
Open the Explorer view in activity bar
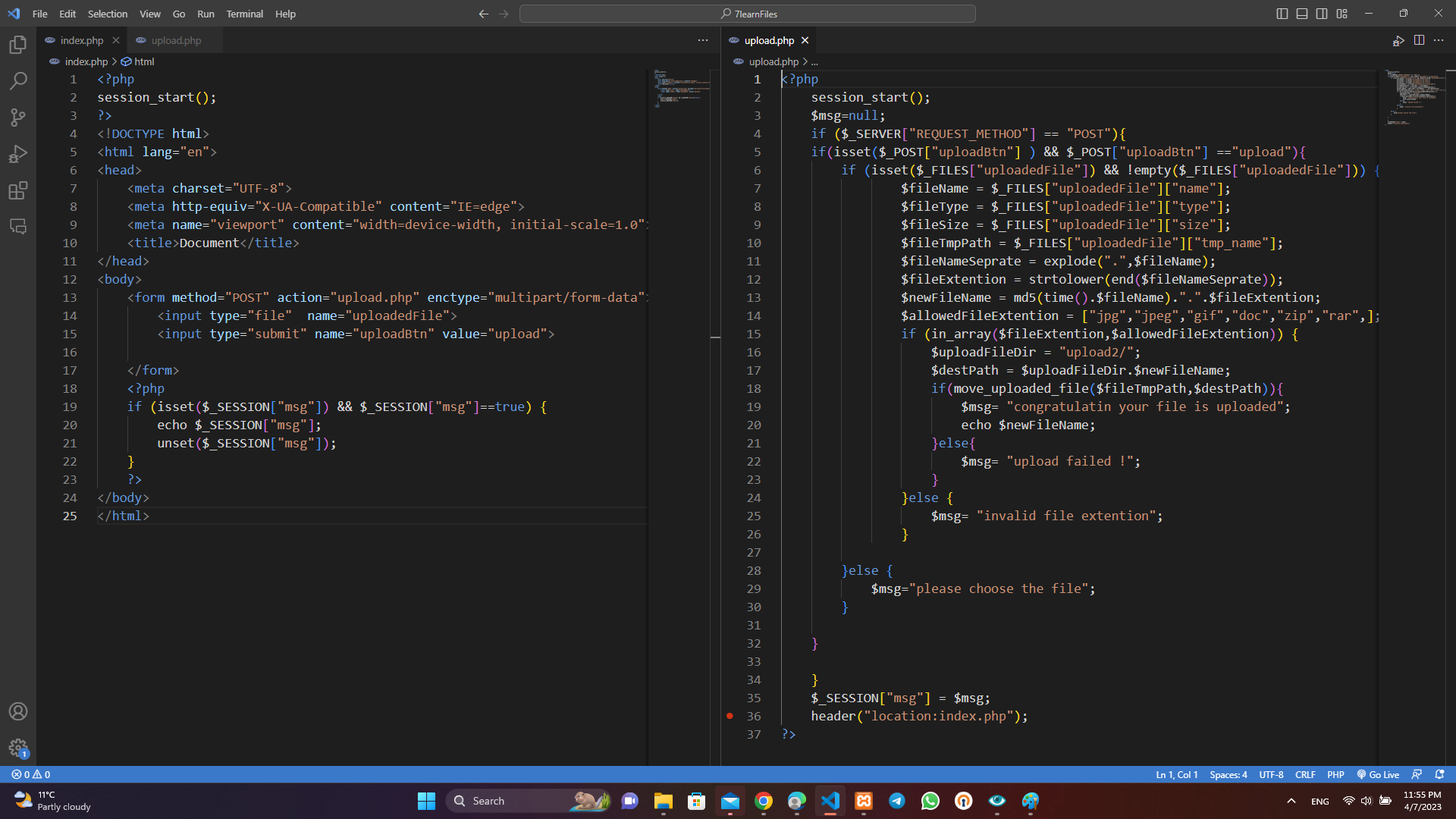coord(18,44)
